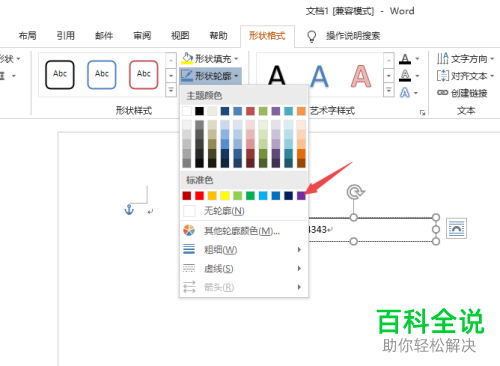Click the 文字方向 text direction icon
The height and width of the screenshot is (366, 500).
(x=443, y=59)
